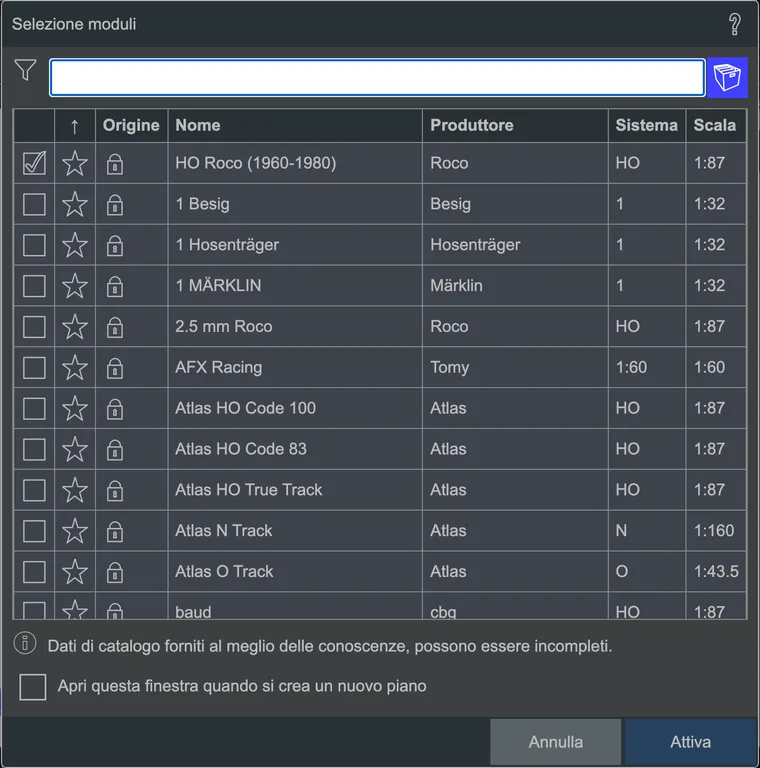Star the 1 Besig module
Screen dimensions: 760x768
point(74,204)
